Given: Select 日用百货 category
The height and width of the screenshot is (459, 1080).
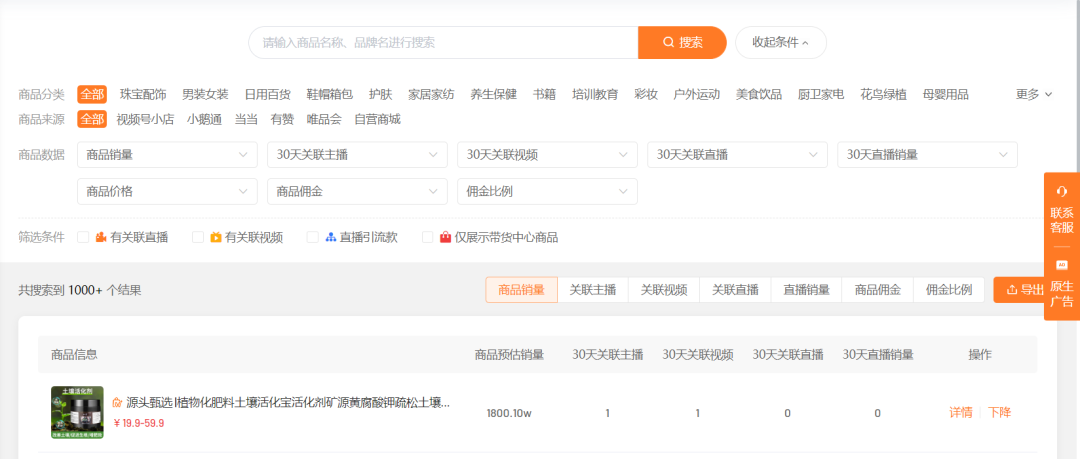Looking at the screenshot, I should [x=267, y=94].
